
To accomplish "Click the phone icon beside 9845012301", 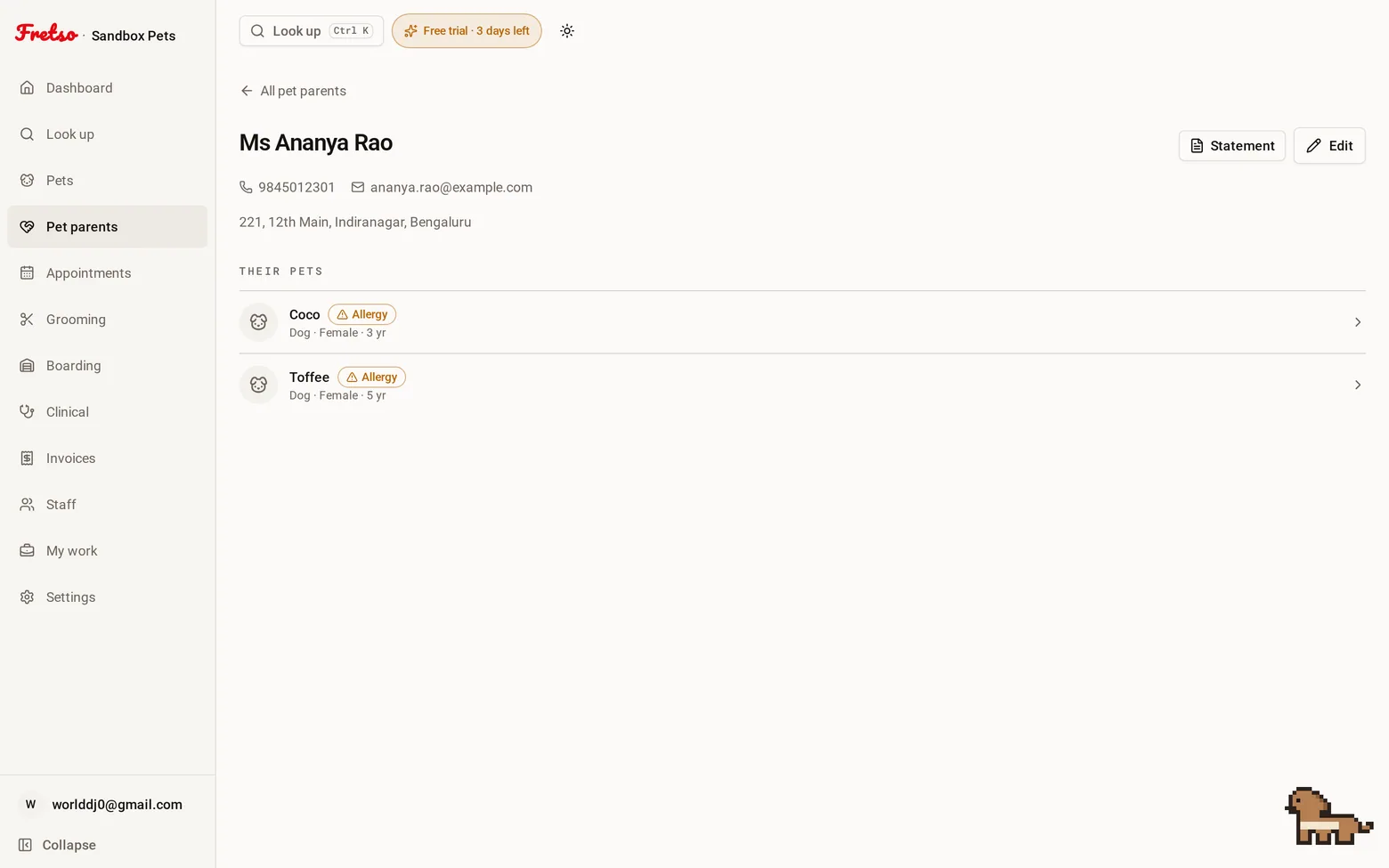I will click(x=246, y=188).
